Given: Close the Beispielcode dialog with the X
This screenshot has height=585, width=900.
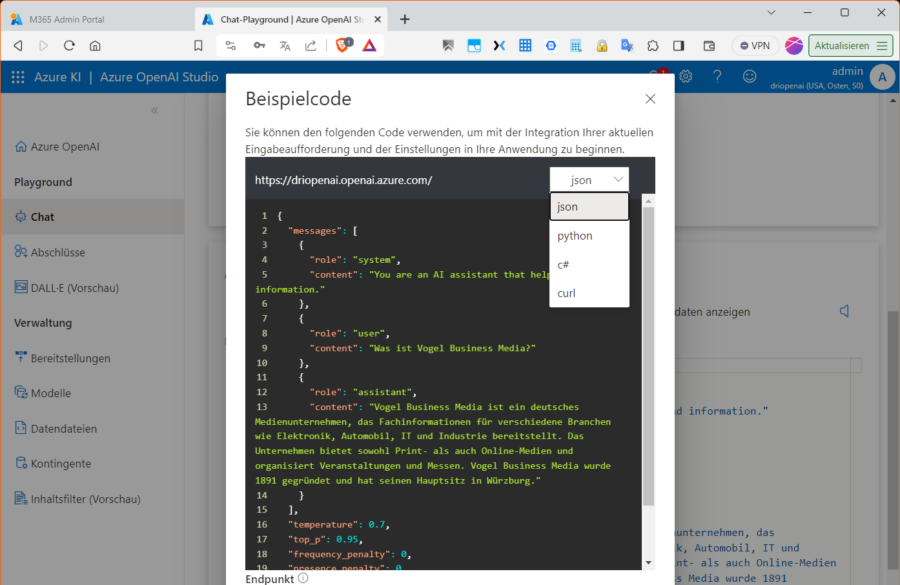Looking at the screenshot, I should point(650,99).
